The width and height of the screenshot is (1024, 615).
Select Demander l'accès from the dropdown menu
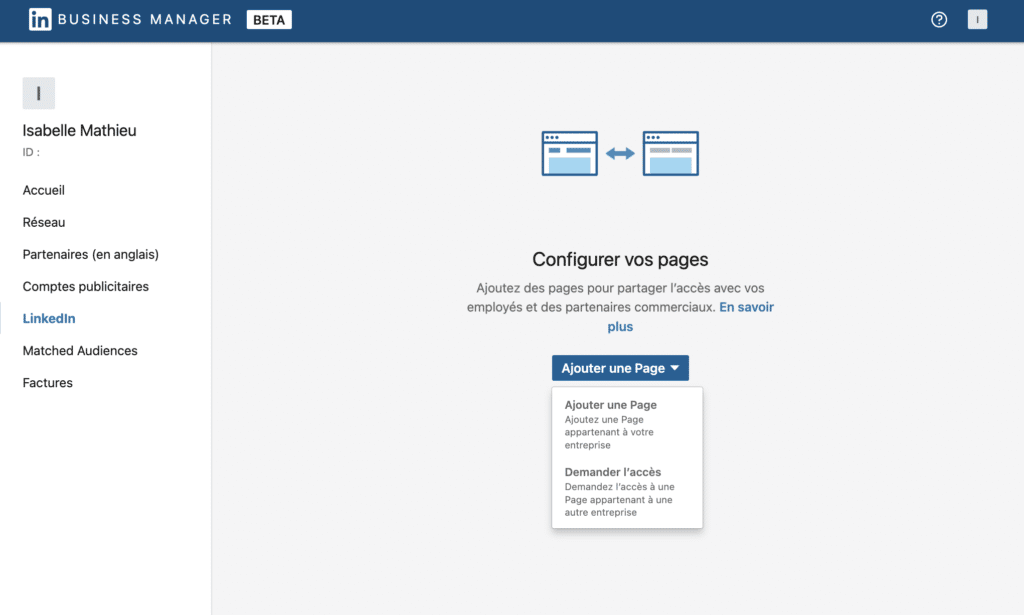[x=613, y=472]
